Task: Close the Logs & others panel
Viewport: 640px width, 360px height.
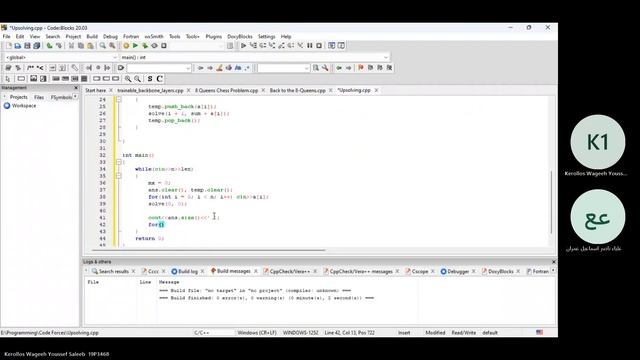Action: click(554, 262)
